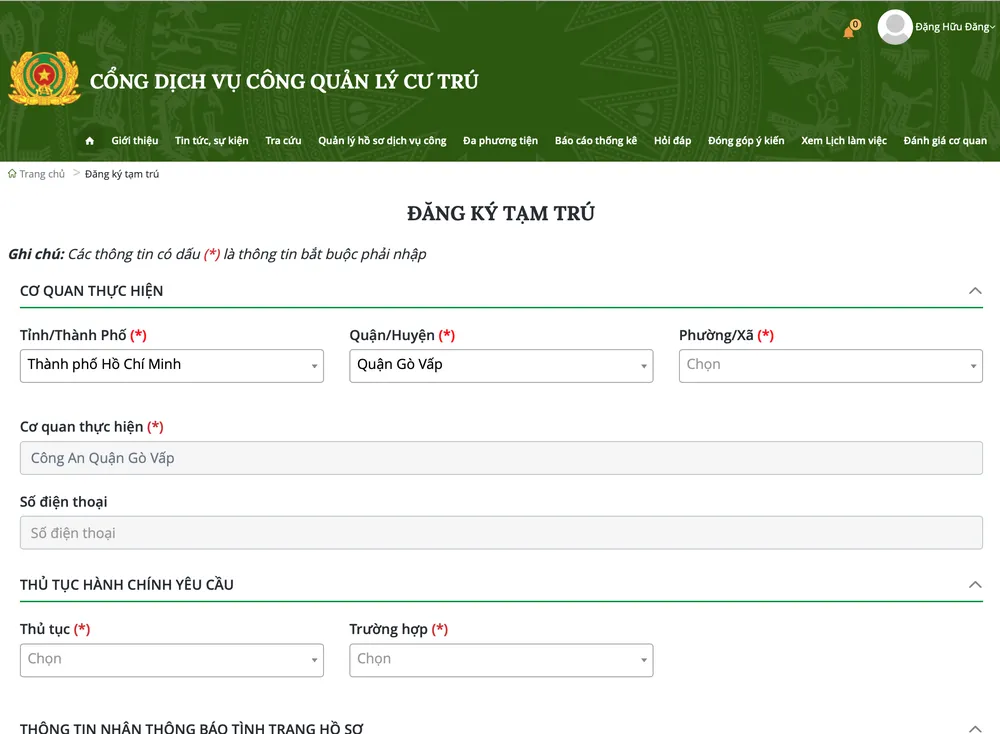Click the home icon in navigation bar
The height and width of the screenshot is (734, 1000).
click(90, 141)
